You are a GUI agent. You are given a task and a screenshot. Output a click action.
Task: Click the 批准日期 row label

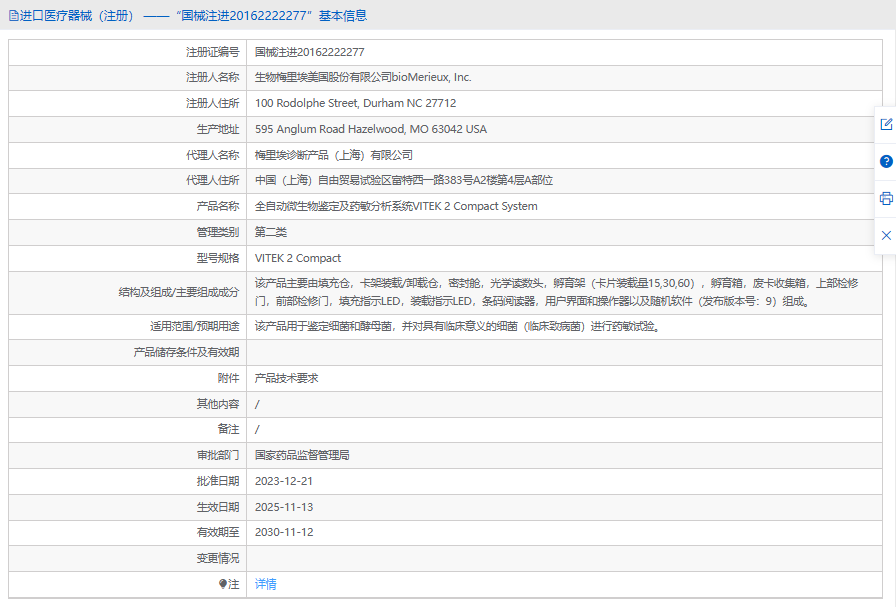click(x=218, y=481)
